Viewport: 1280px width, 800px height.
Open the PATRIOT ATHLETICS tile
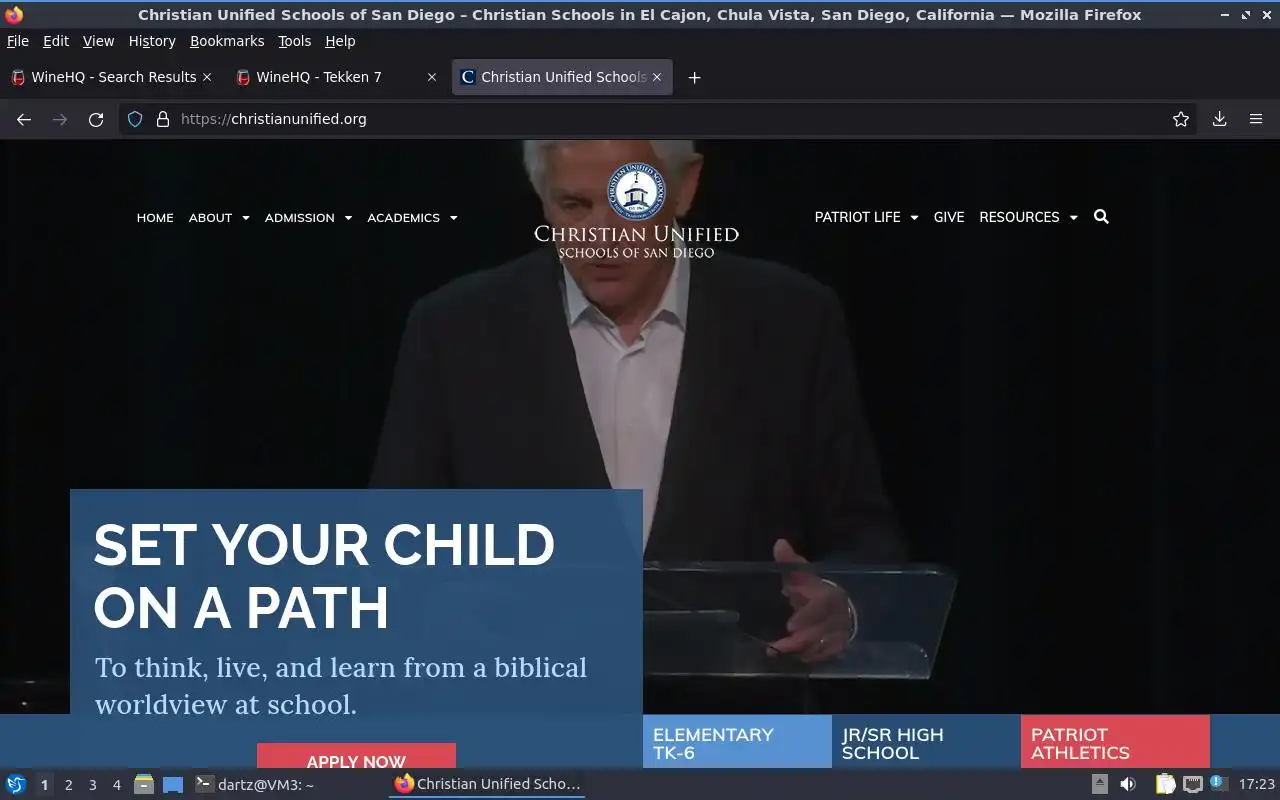point(1115,742)
